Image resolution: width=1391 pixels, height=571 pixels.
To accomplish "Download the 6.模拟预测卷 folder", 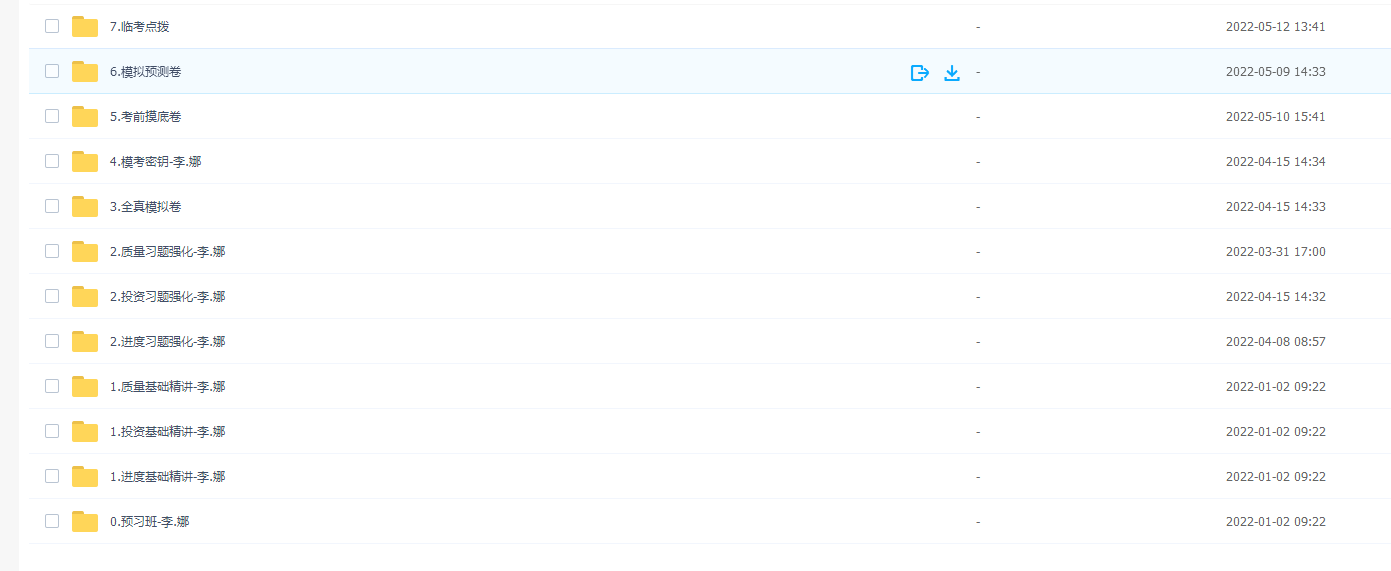I will pos(952,72).
